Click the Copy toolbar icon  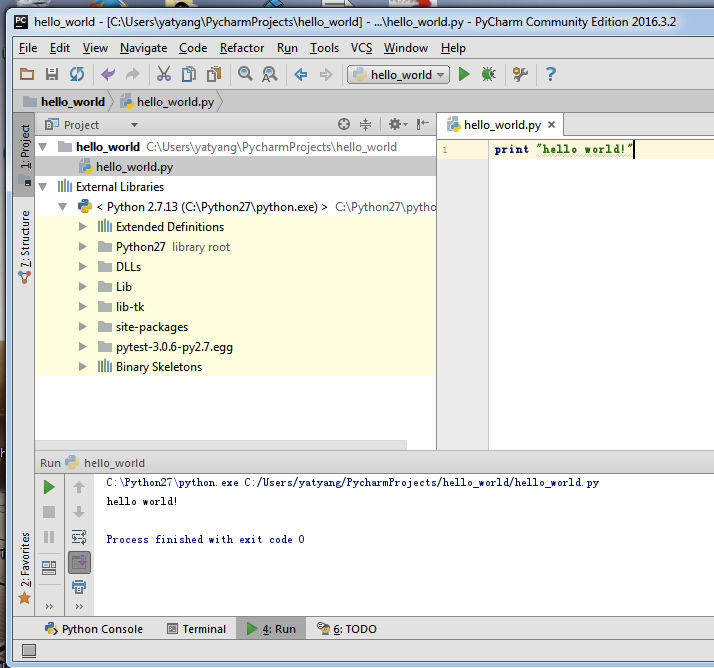coord(189,74)
